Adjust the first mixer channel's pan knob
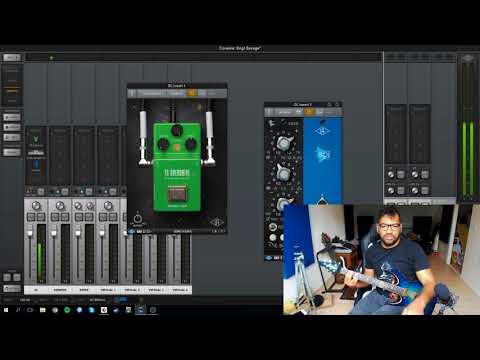This screenshot has height=360, width=480. (x=36, y=206)
